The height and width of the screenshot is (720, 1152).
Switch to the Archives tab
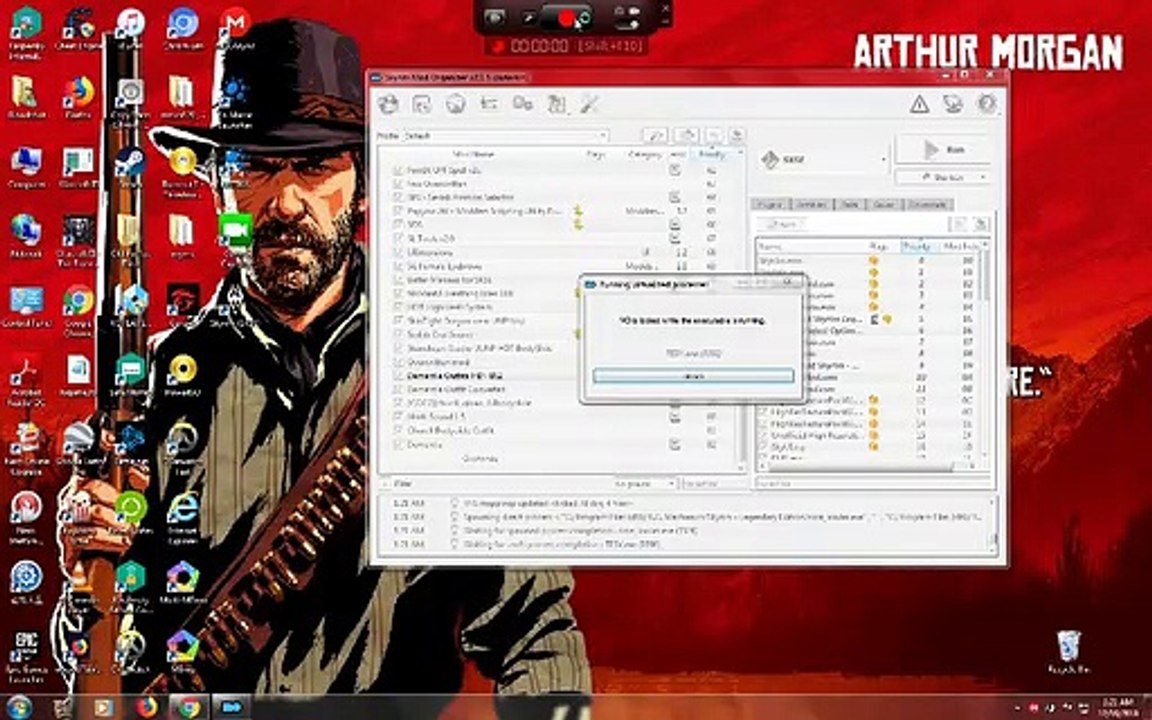coord(812,204)
